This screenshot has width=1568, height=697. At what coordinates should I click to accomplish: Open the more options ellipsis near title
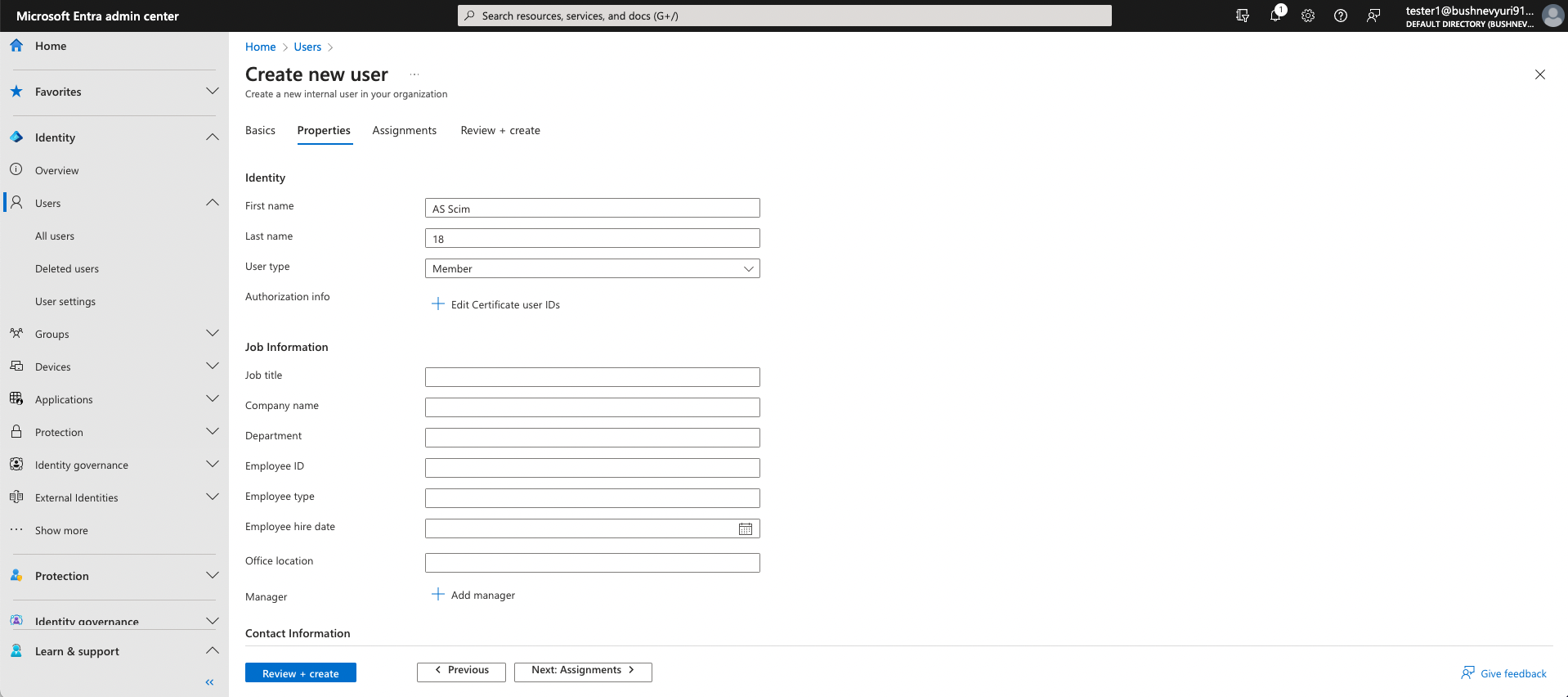[414, 74]
